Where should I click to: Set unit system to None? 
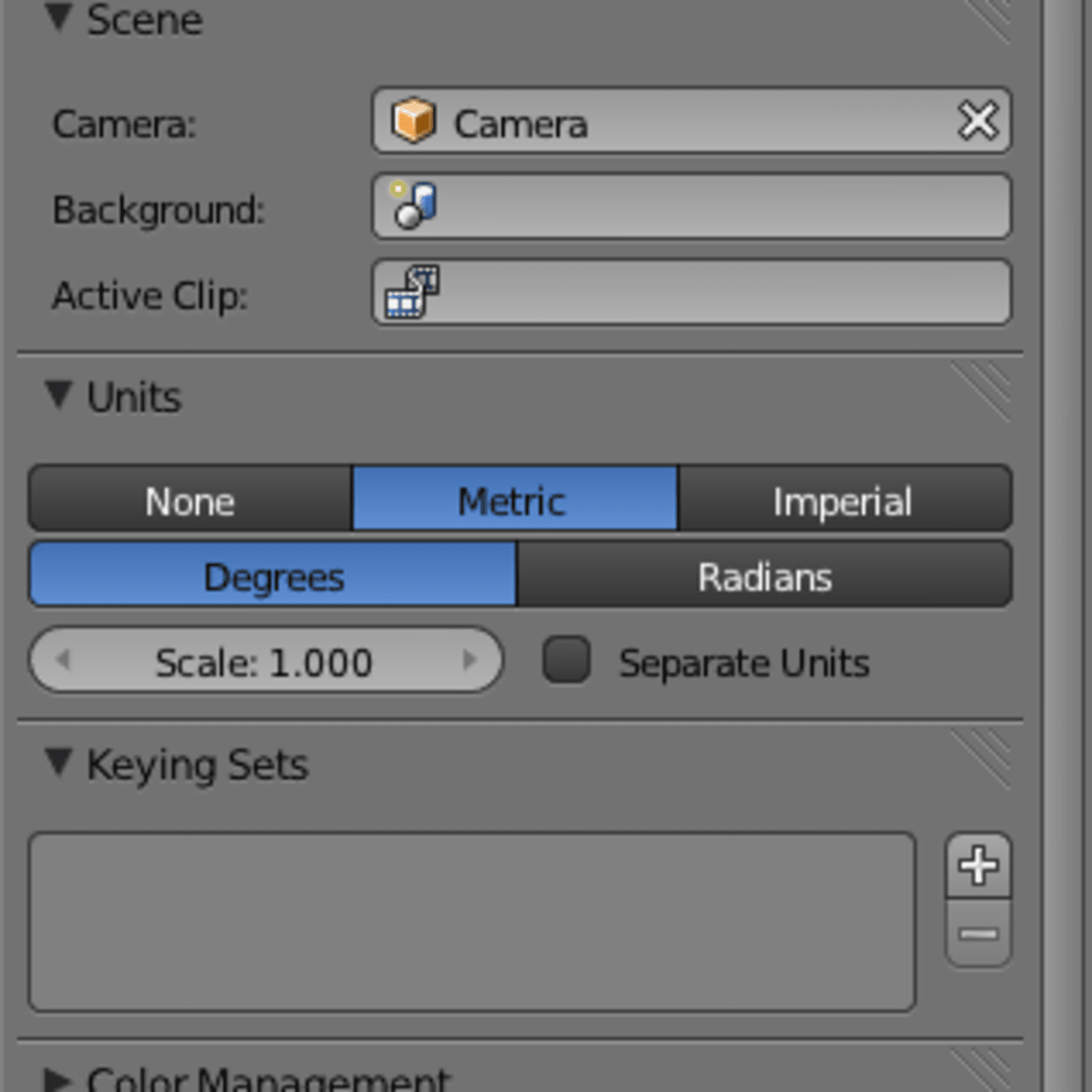point(190,499)
